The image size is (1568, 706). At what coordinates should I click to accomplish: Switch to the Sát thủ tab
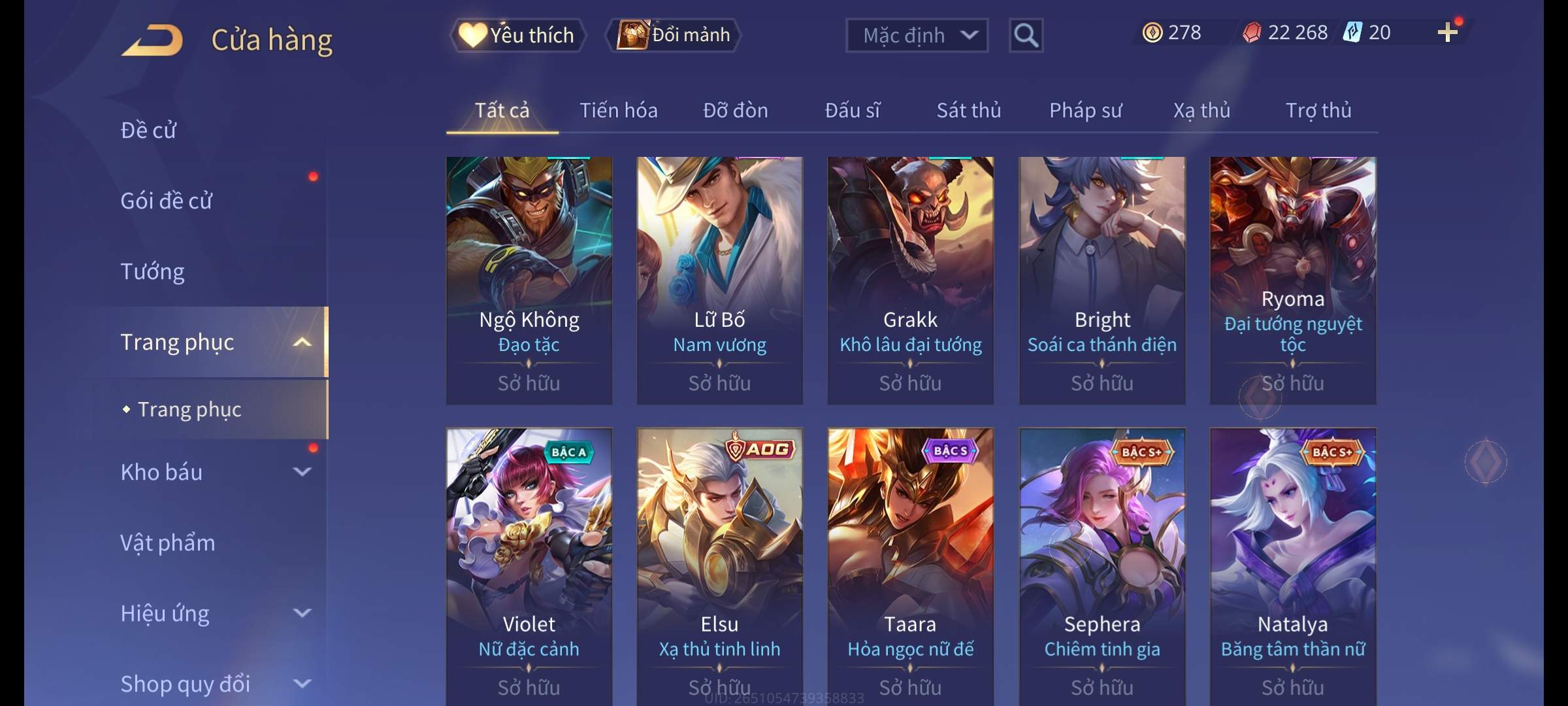coord(969,110)
